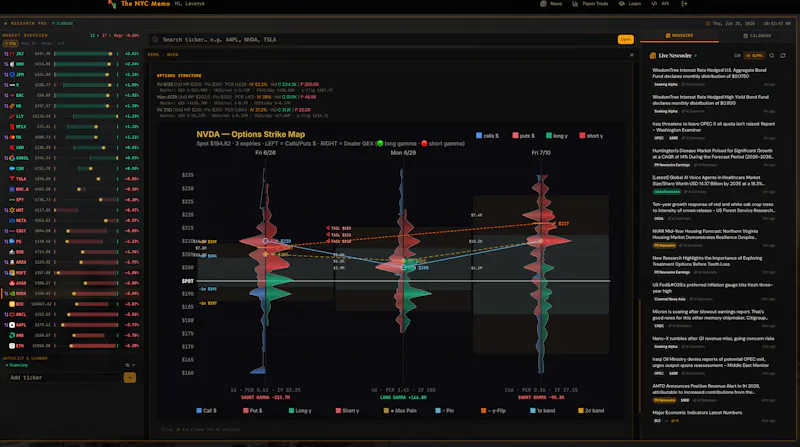Open the Micron blowout earnings headline
This screenshot has width=800, height=447.
point(710,314)
